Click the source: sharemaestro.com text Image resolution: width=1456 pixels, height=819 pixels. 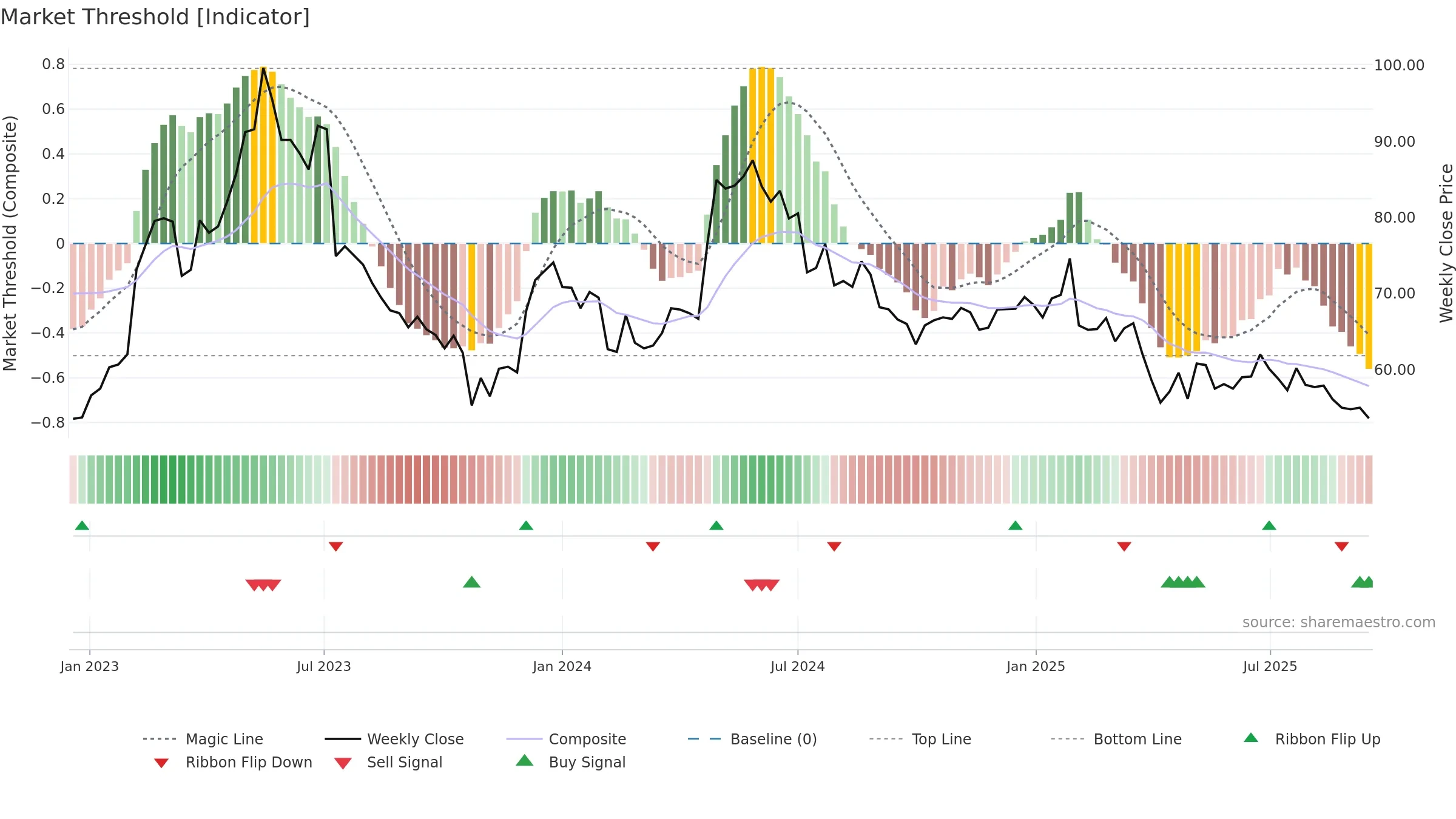[1339, 622]
